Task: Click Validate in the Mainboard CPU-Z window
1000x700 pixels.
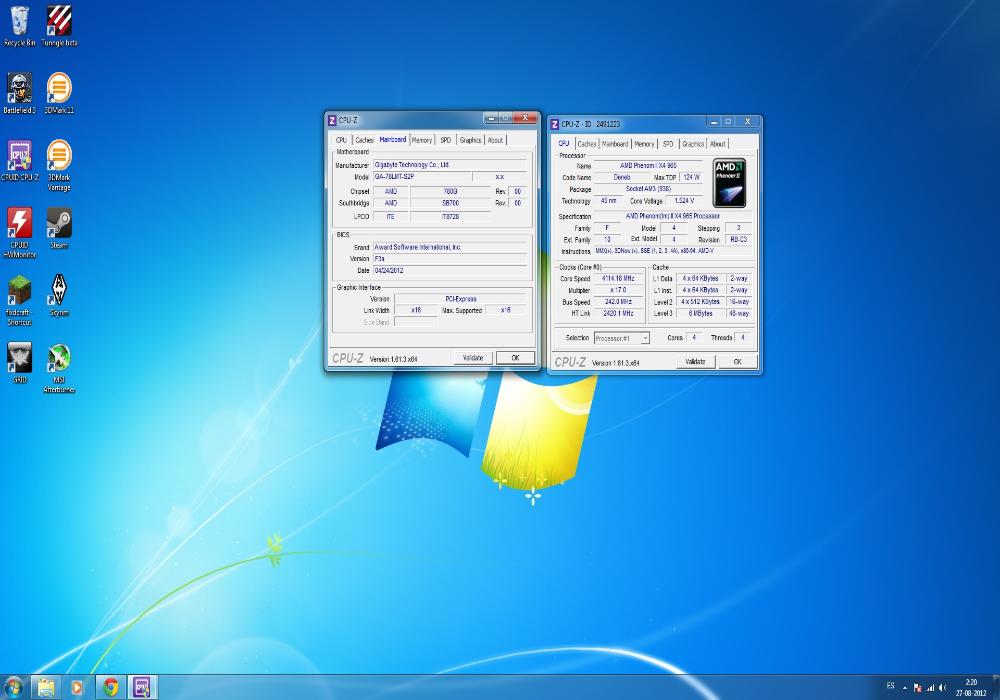Action: pos(473,358)
